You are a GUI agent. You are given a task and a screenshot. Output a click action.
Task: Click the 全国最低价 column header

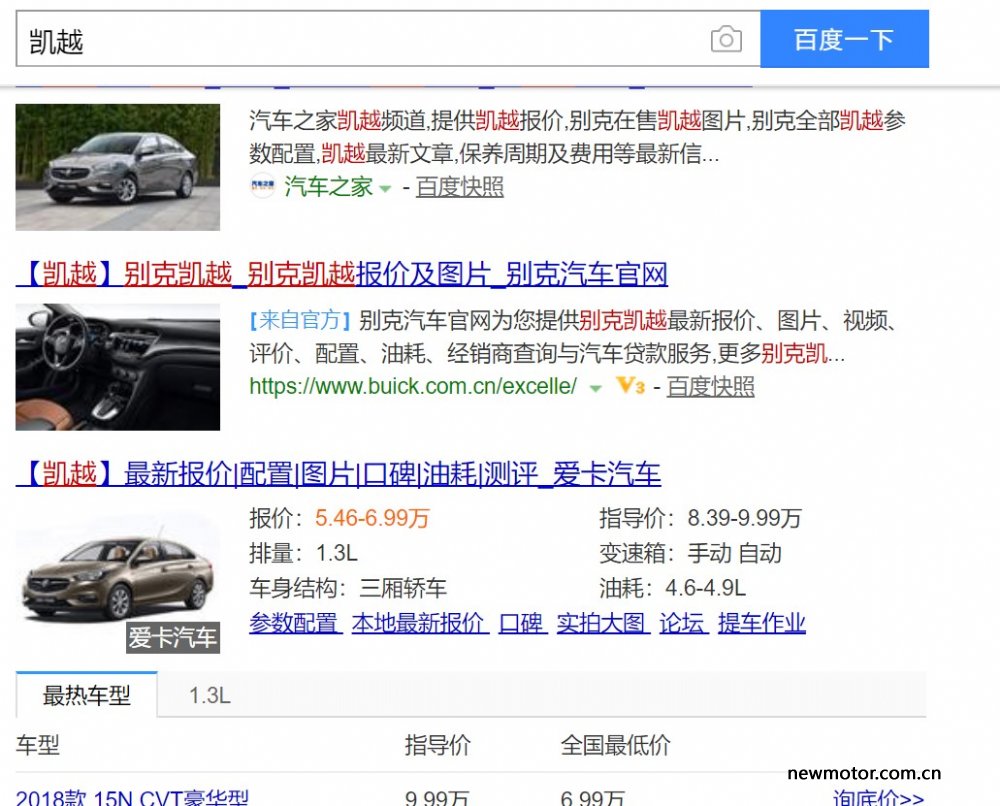[x=615, y=745]
